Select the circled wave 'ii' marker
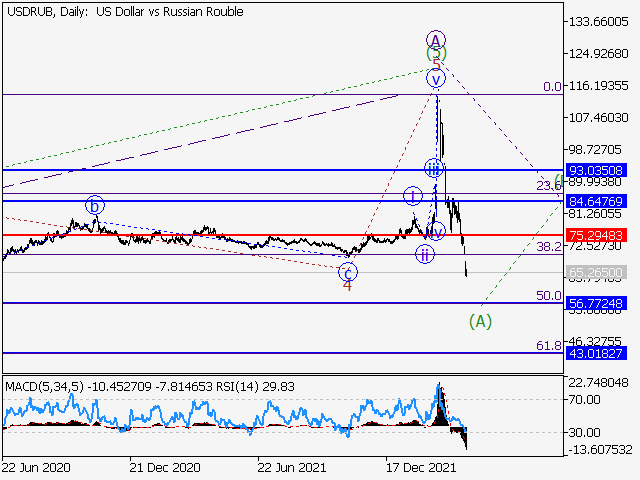Image resolution: width=640 pixels, height=480 pixels. 425,254
